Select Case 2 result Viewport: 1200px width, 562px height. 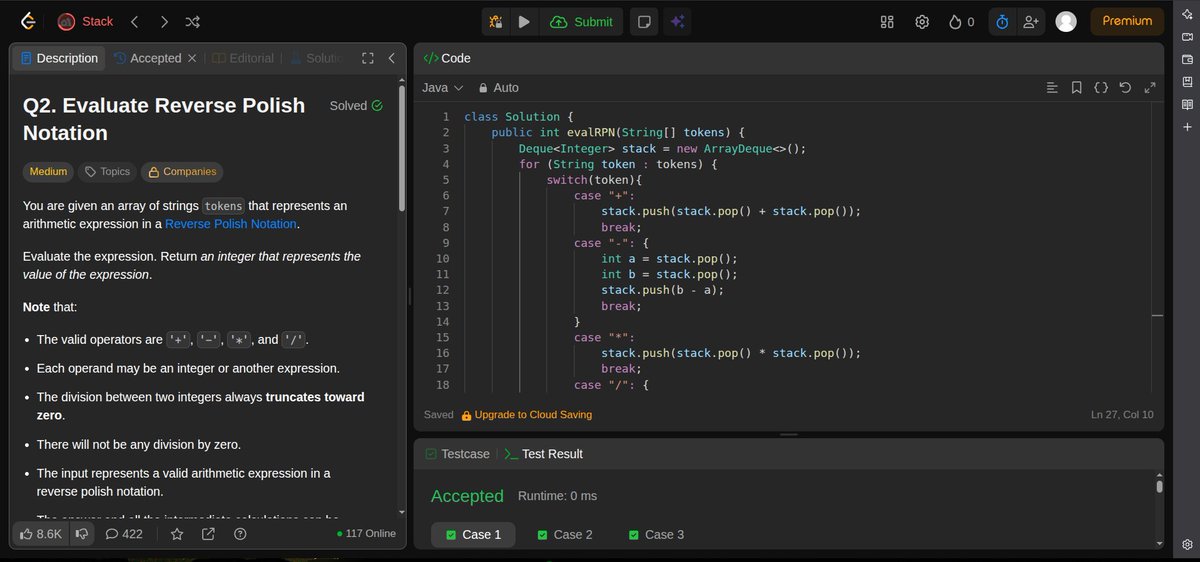[x=565, y=535]
